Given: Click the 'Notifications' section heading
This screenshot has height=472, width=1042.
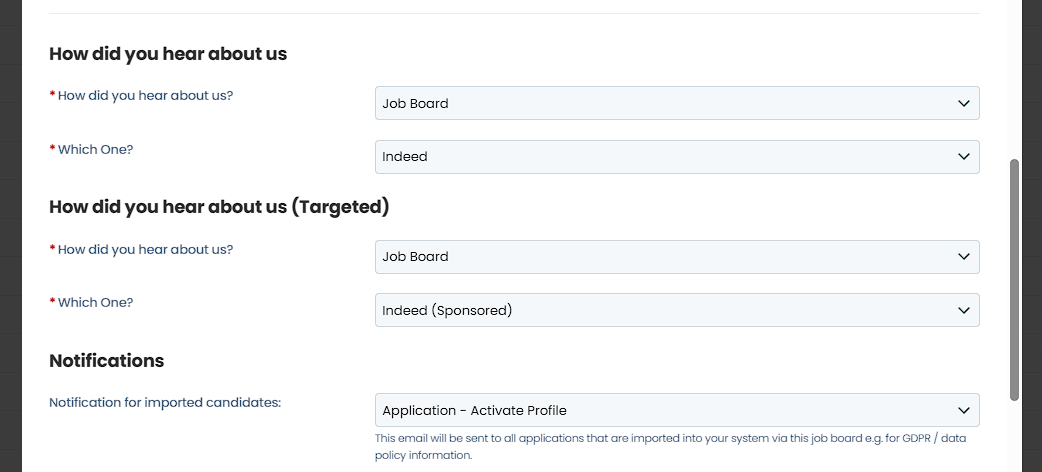Looking at the screenshot, I should (106, 360).
